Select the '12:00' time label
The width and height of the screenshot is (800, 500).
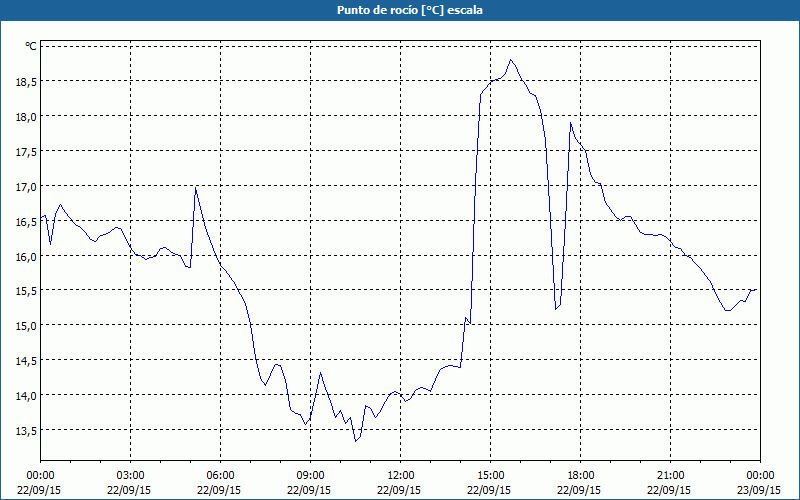click(401, 476)
